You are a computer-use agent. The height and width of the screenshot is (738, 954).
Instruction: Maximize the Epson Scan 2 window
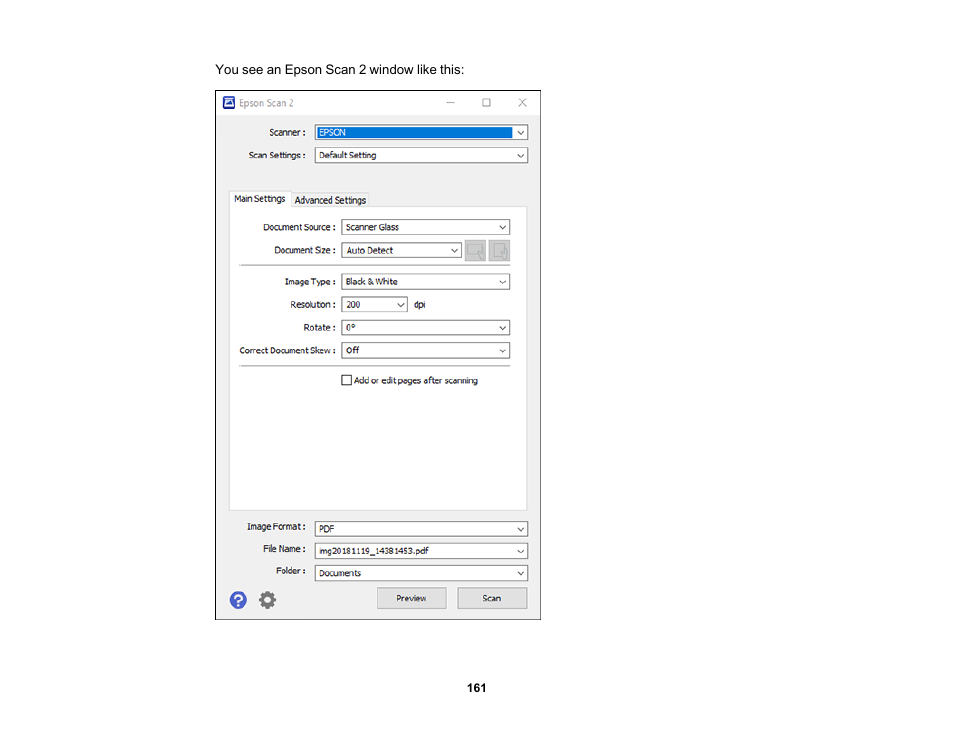486,103
